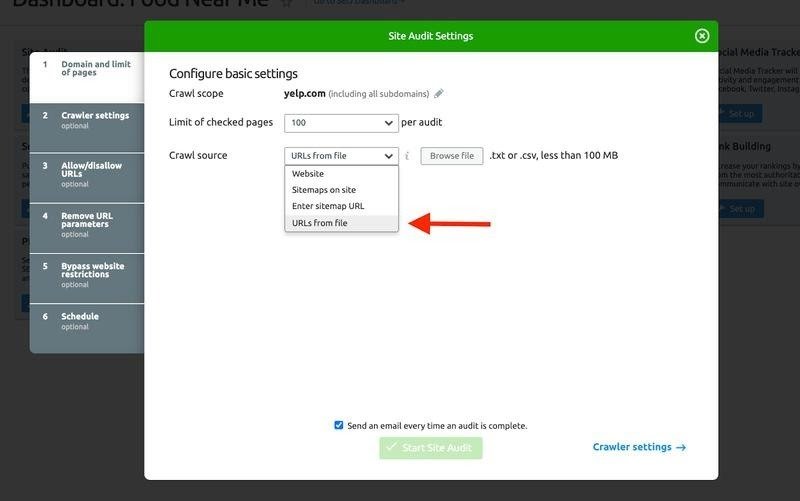Click Set up button under Social Media Tracker
Viewport: 800px width, 501px height.
click(740, 113)
